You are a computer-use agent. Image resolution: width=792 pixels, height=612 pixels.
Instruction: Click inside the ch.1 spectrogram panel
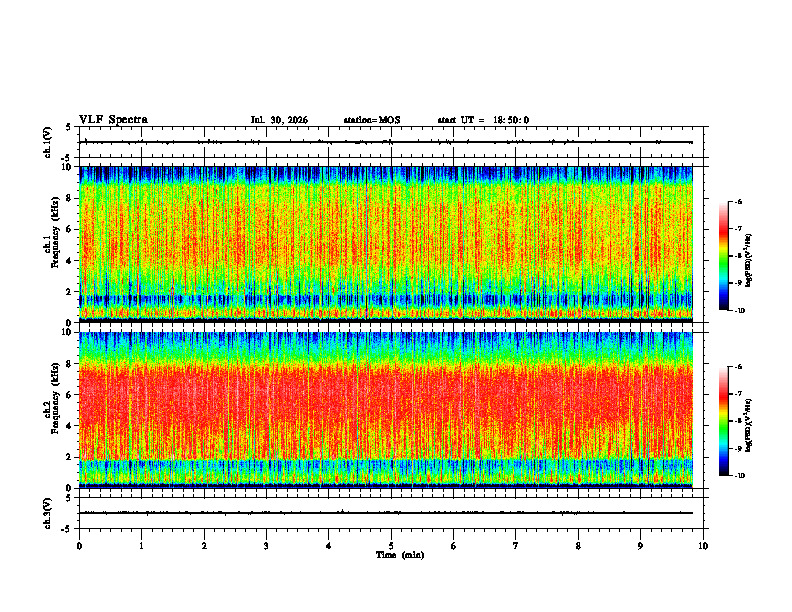[386, 244]
